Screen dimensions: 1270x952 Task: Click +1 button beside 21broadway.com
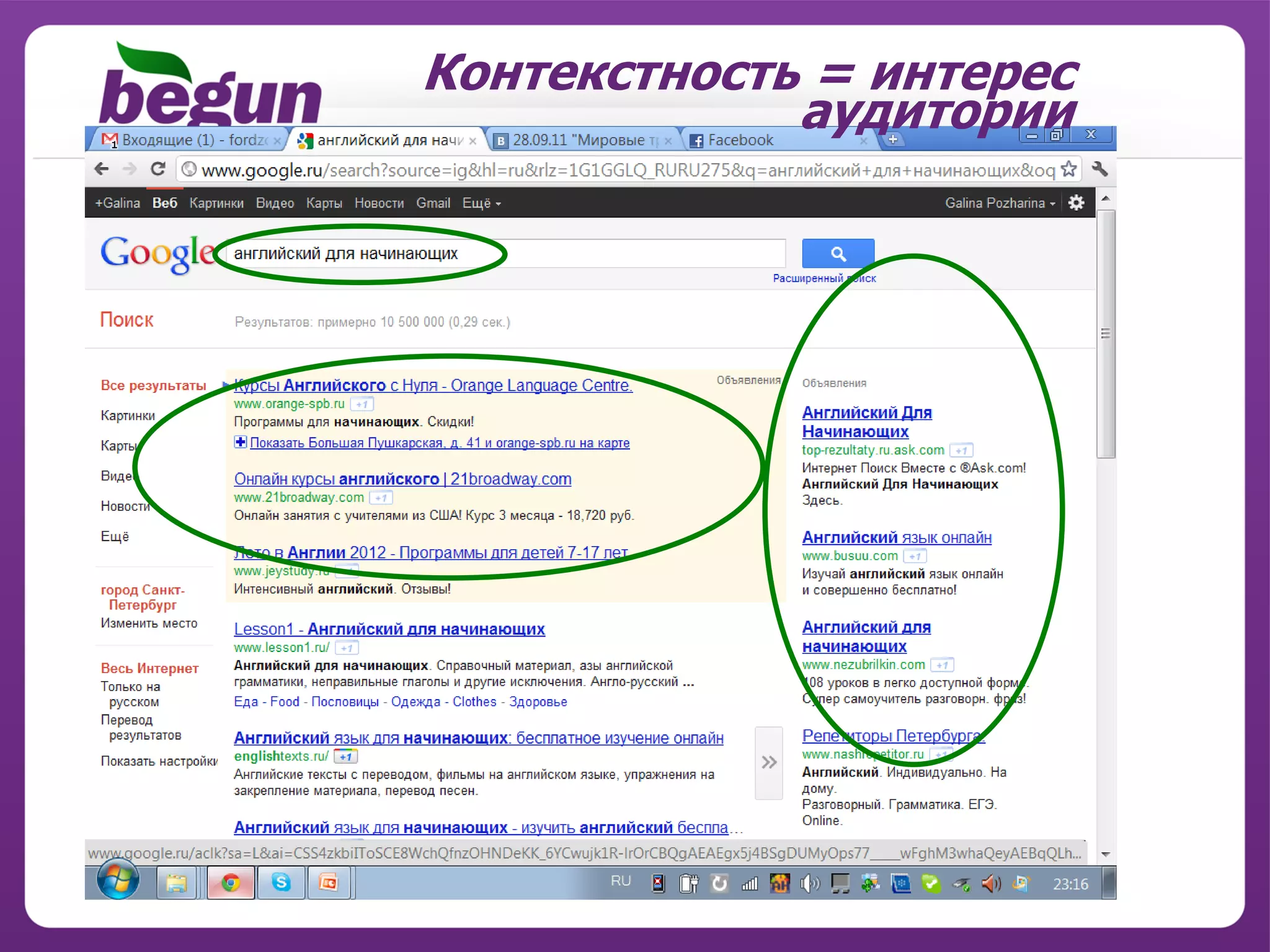pyautogui.click(x=381, y=498)
